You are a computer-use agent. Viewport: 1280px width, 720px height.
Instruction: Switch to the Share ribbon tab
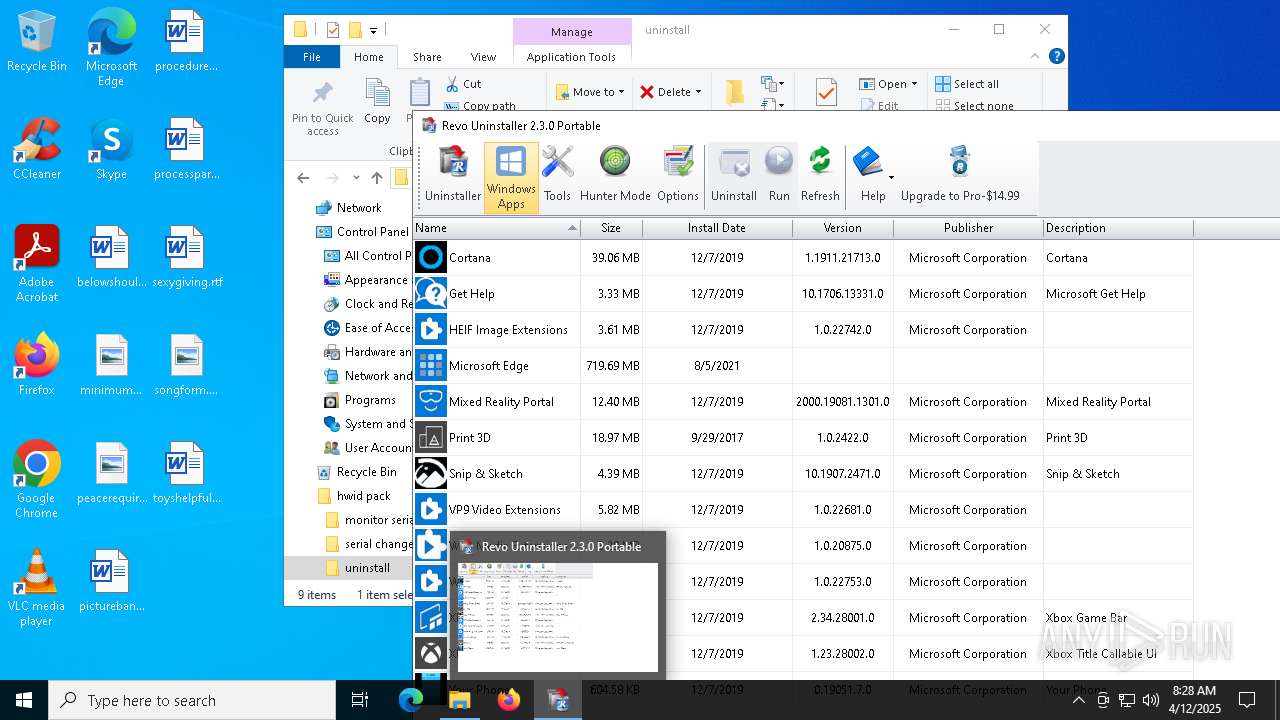click(x=427, y=57)
